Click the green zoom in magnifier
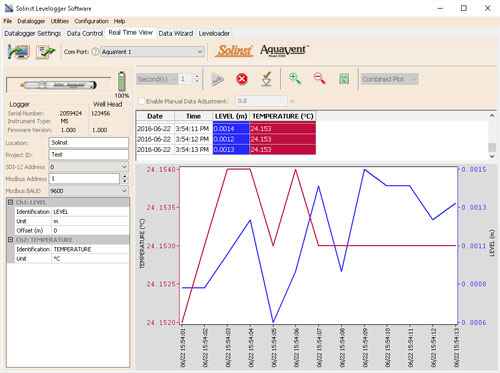The height and width of the screenshot is (373, 500). 295,79
